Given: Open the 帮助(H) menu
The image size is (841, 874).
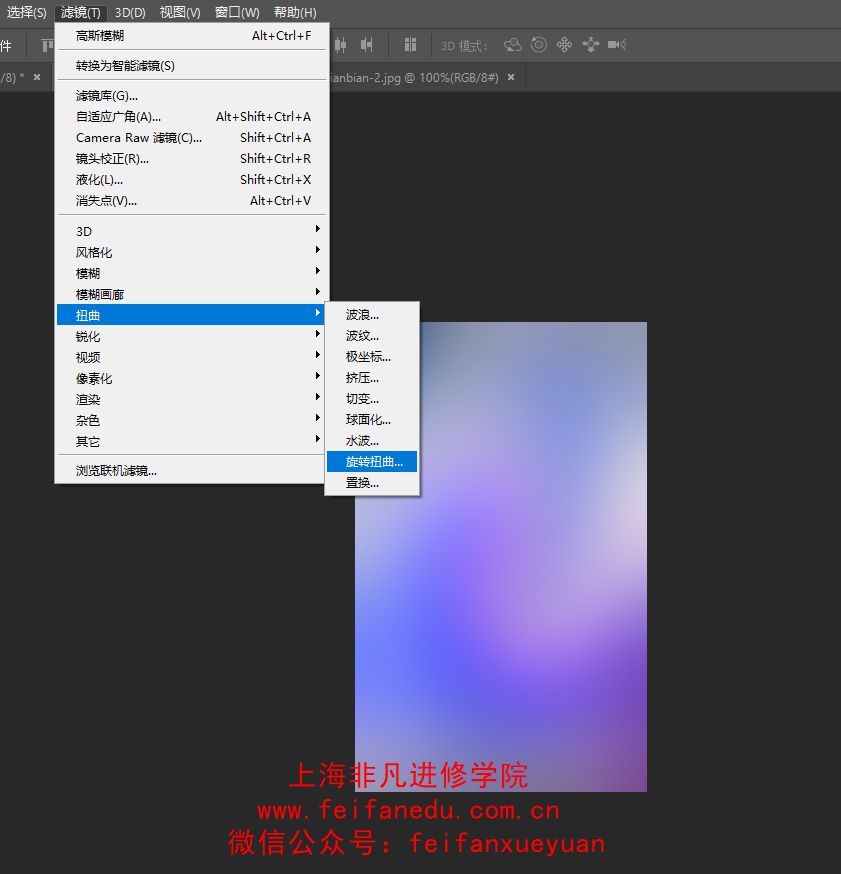Looking at the screenshot, I should (295, 12).
